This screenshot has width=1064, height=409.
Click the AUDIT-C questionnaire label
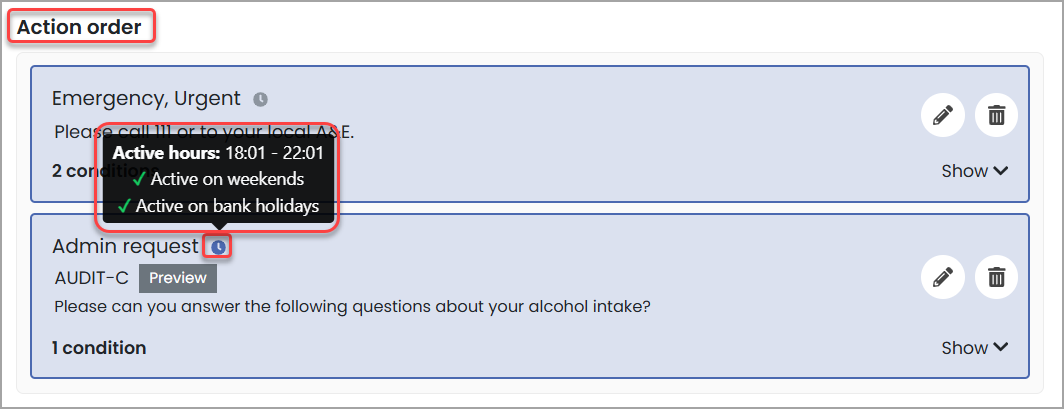click(91, 278)
